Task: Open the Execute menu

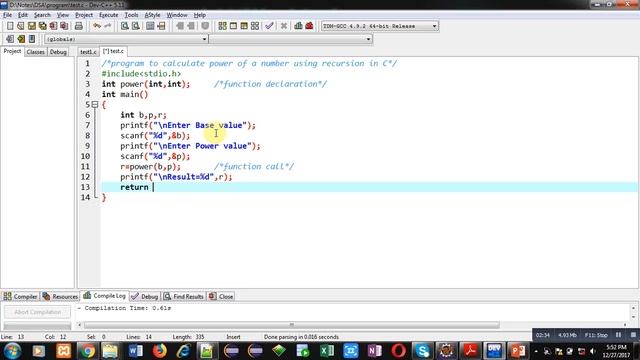Action: 109,15
